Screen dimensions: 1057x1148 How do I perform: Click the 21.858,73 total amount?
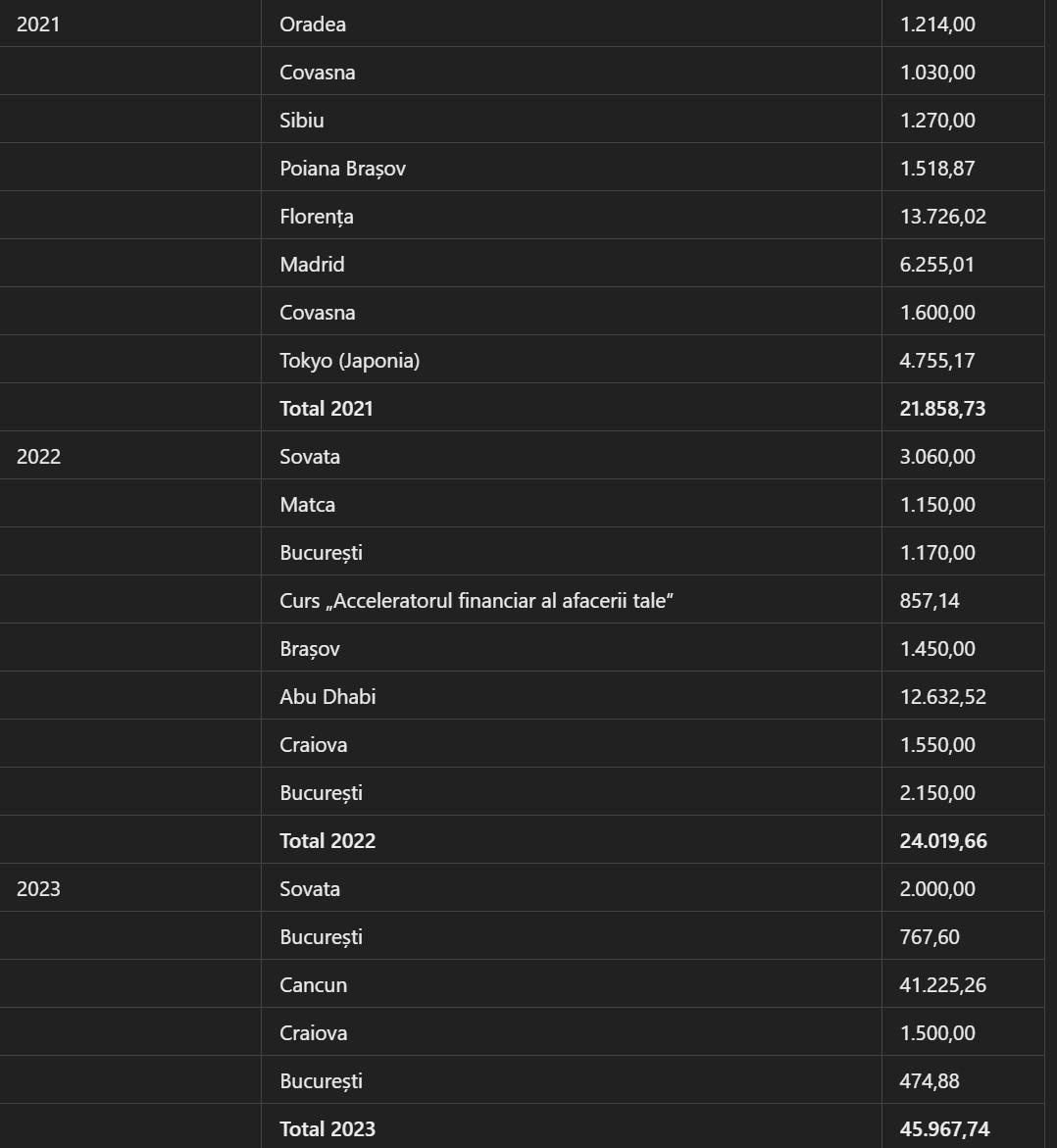click(942, 409)
